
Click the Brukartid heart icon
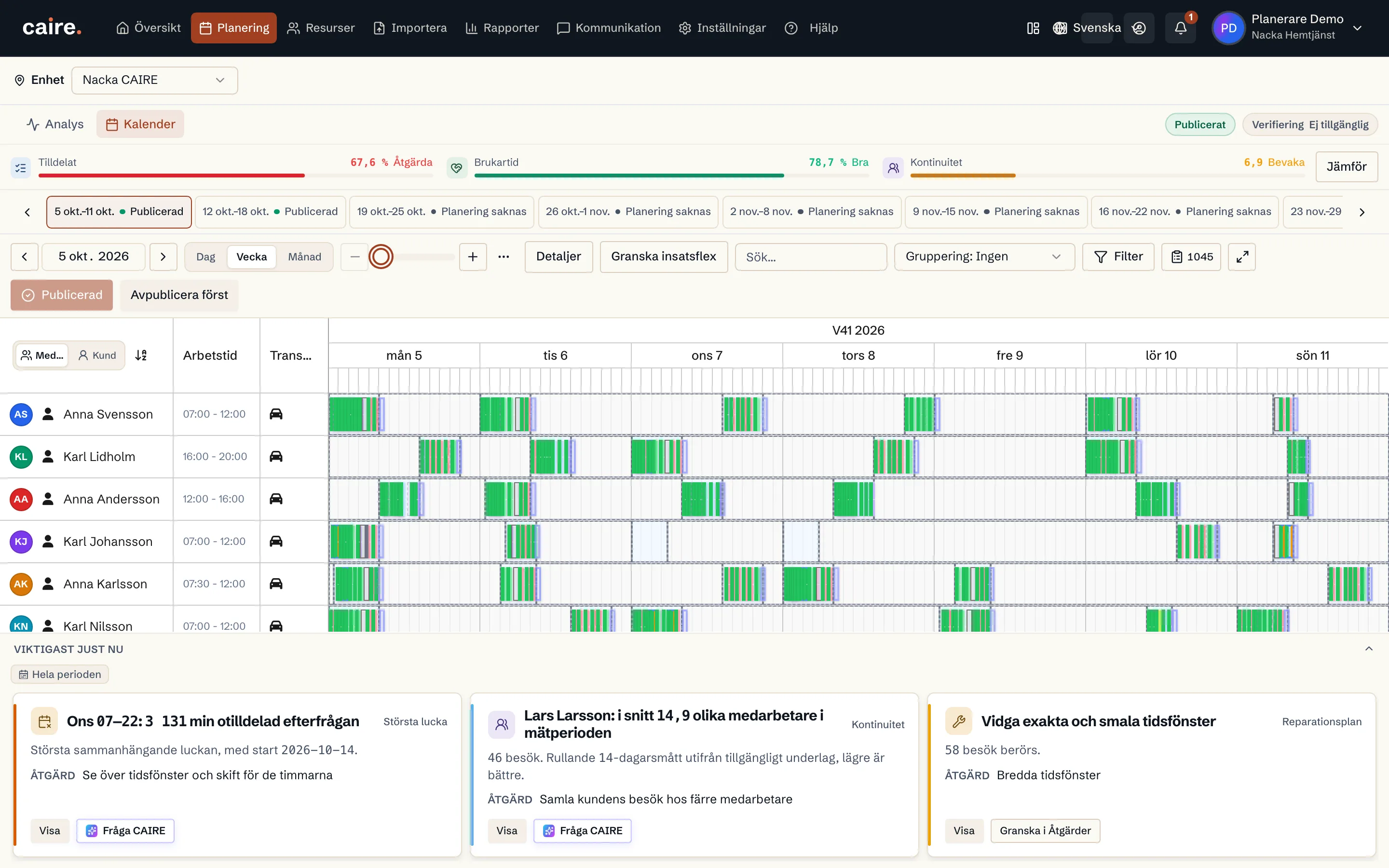point(456,168)
